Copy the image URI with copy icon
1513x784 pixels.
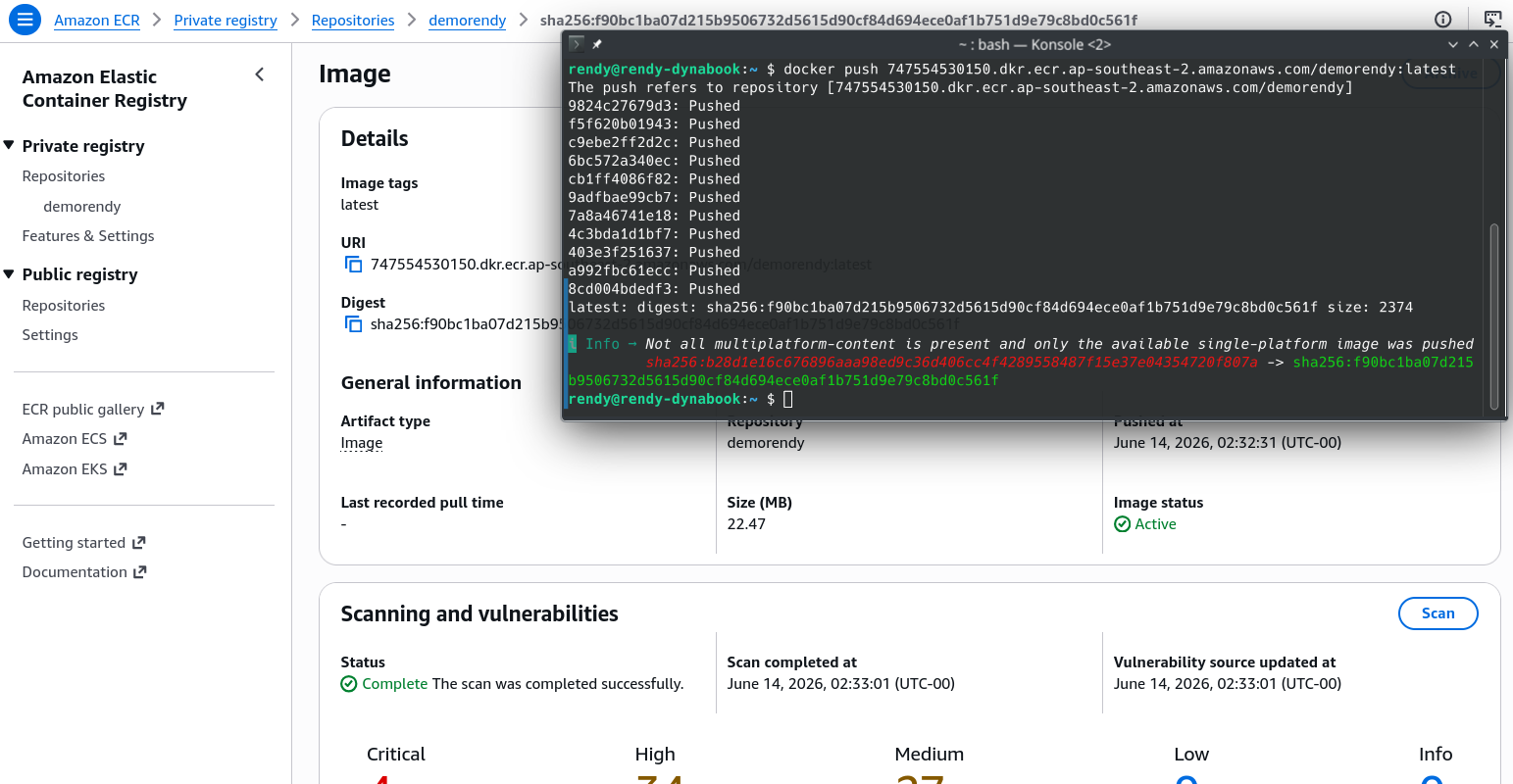click(x=354, y=265)
